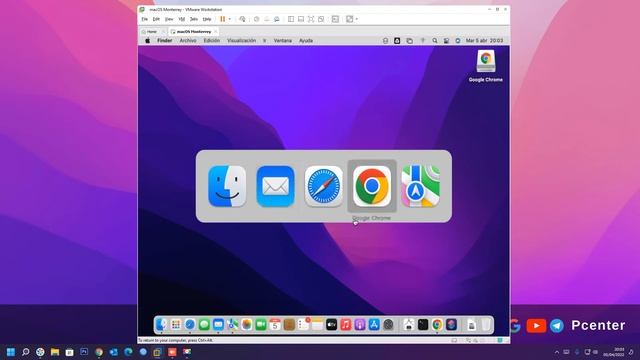The width and height of the screenshot is (640, 360).
Task: Click Send Ctrl+Alt+Del toolbar icon
Action: (242, 19)
